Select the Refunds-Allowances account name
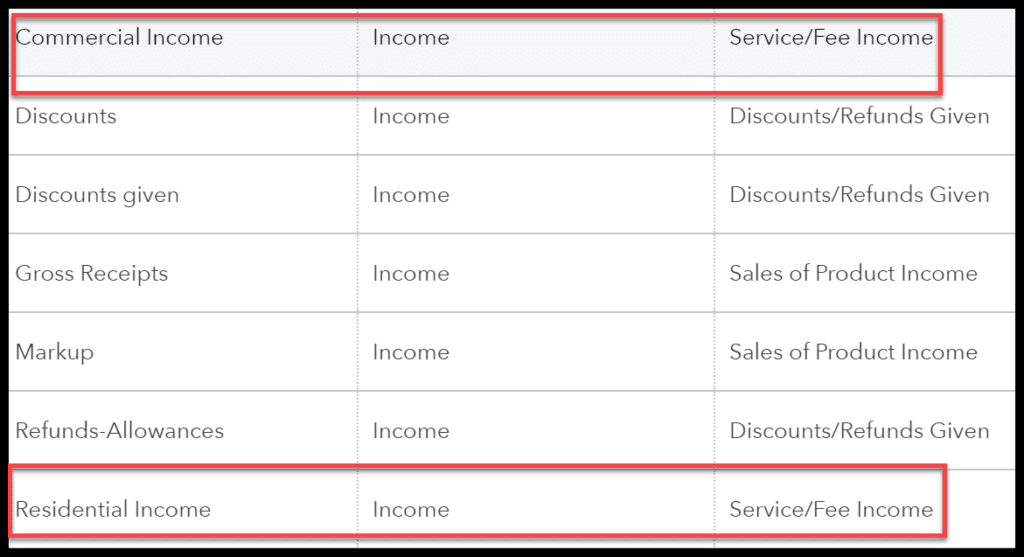This screenshot has width=1024, height=557. (x=119, y=431)
